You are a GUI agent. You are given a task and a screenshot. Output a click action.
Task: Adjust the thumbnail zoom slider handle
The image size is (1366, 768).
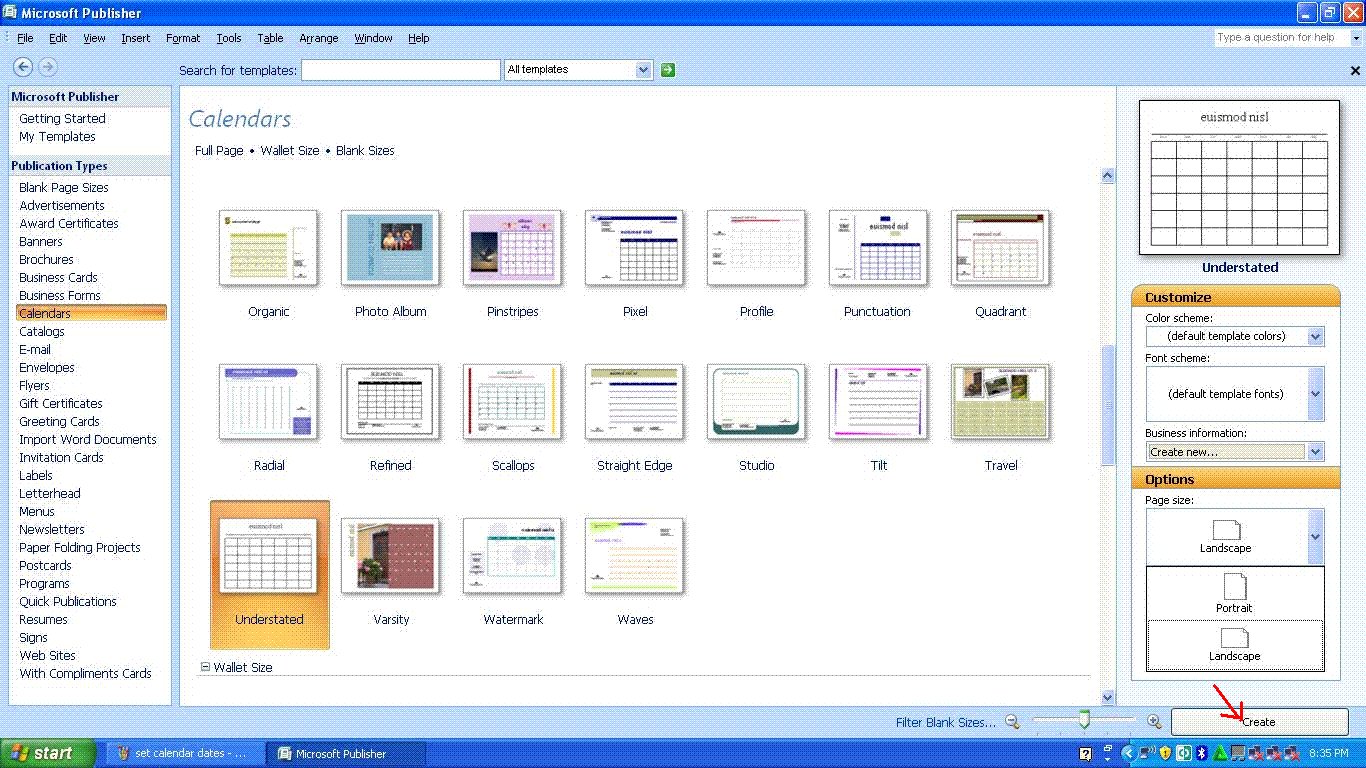(x=1084, y=721)
